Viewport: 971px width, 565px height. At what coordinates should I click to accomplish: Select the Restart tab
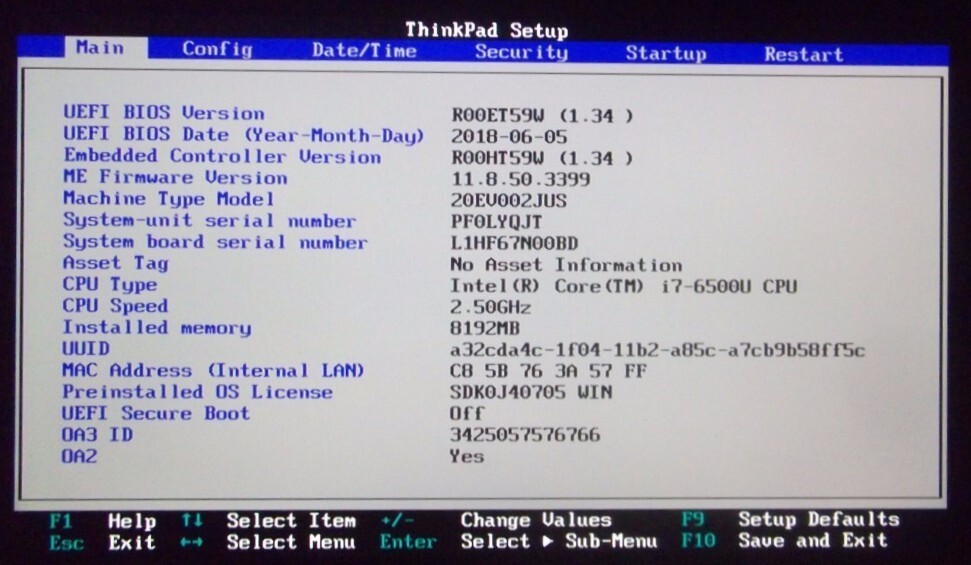tap(803, 55)
